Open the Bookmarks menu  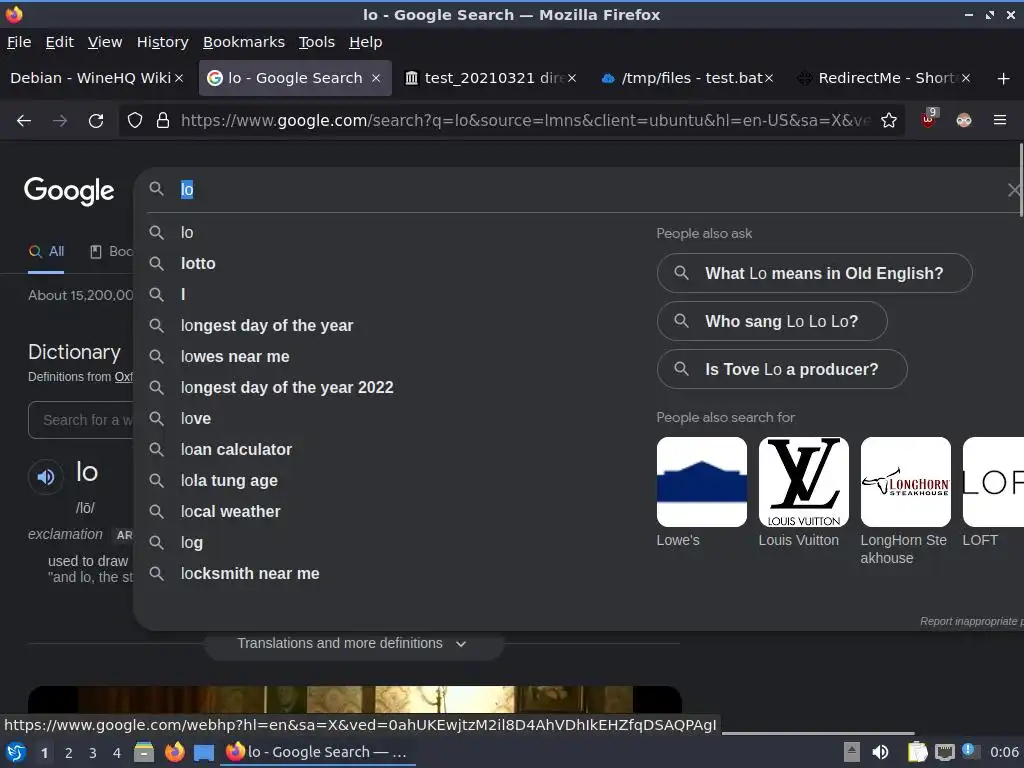[x=244, y=42]
